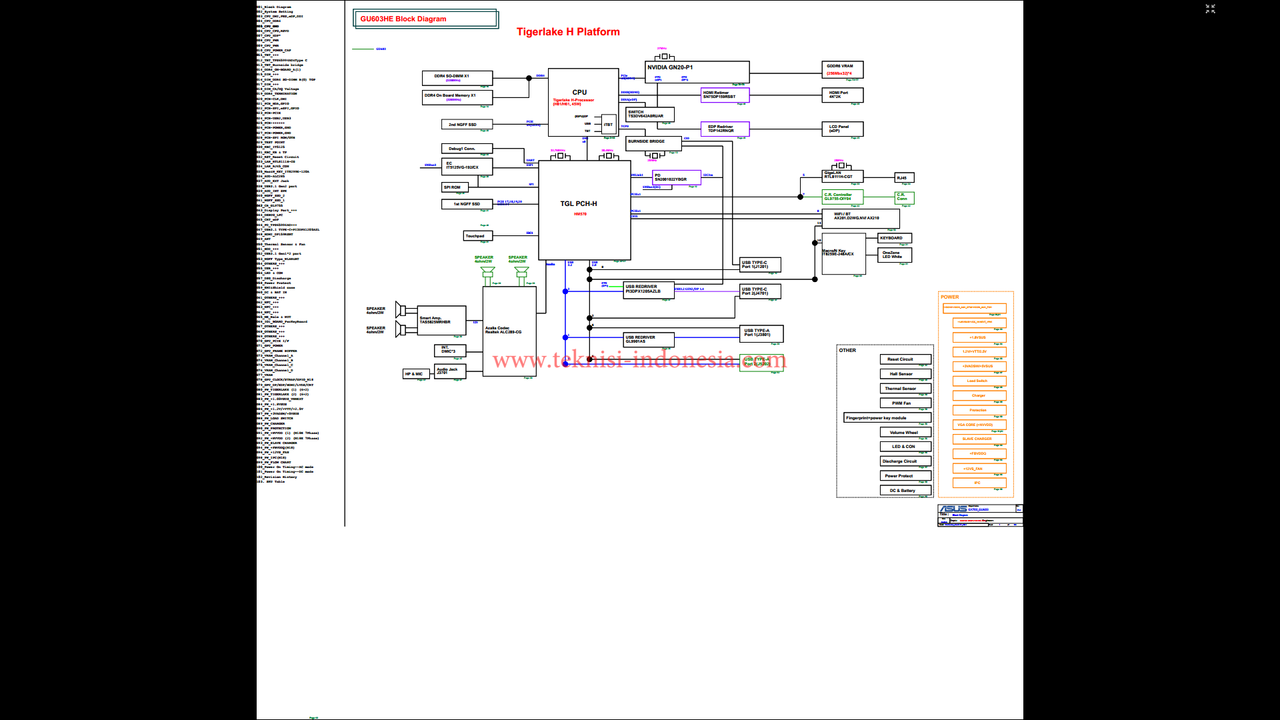This screenshot has width=1280, height=720.
Task: Click the KEYBOARD box
Action: tap(895, 238)
